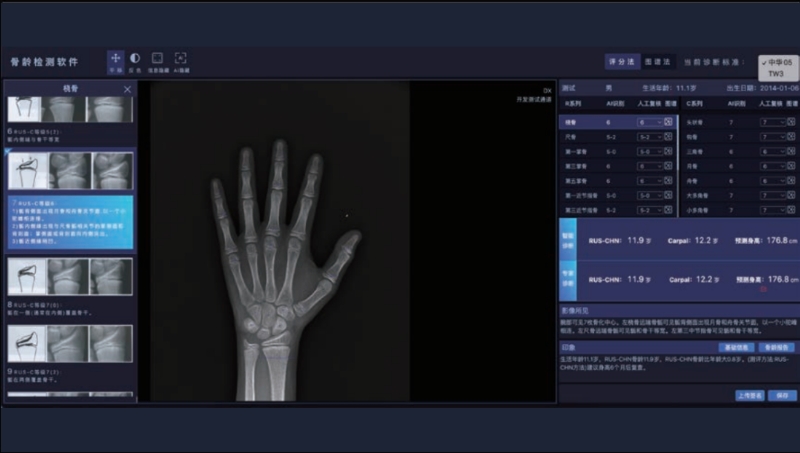Select the checked grade 7 radius thumbnail
800x453 pixels.
pyautogui.click(x=70, y=171)
